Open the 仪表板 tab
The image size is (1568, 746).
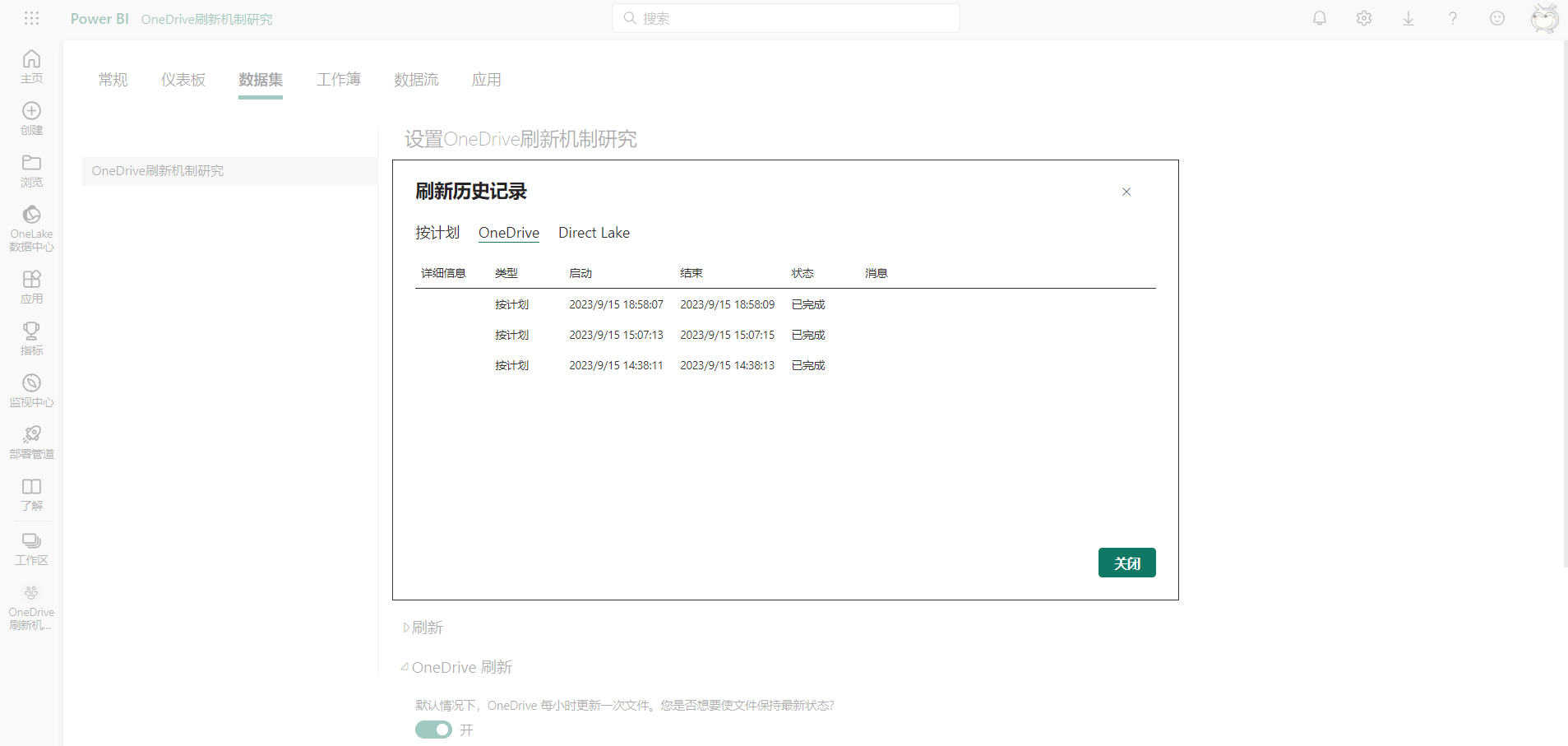pos(183,80)
